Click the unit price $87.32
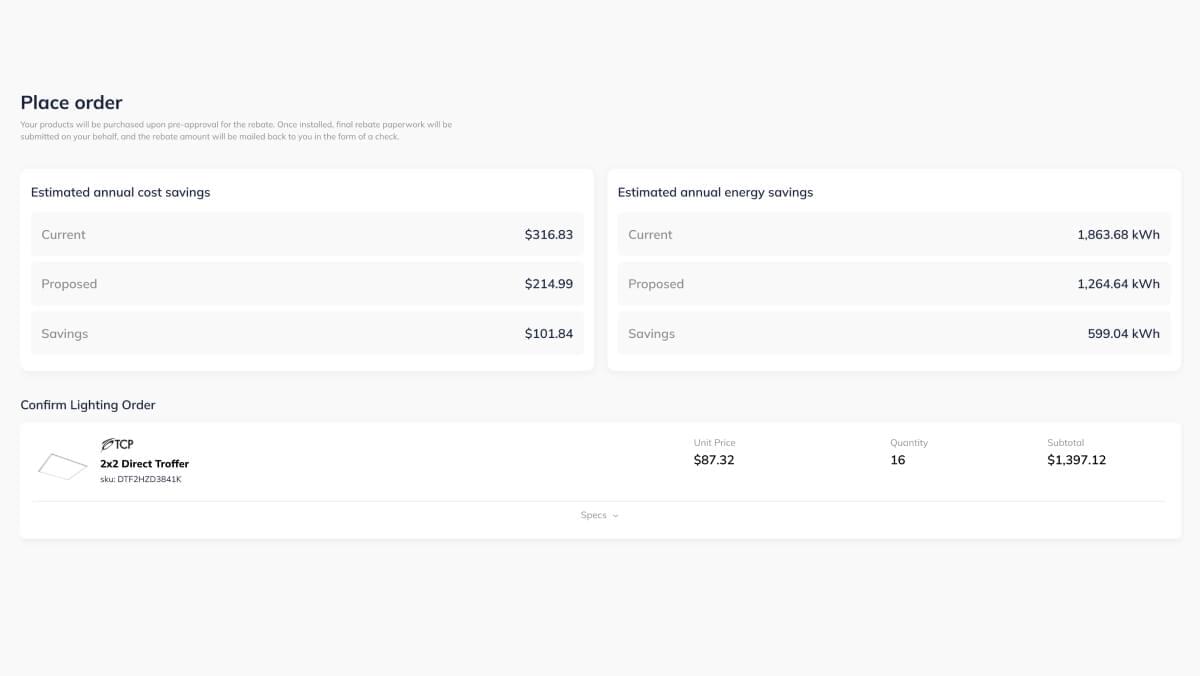The image size is (1200, 676). (x=714, y=460)
